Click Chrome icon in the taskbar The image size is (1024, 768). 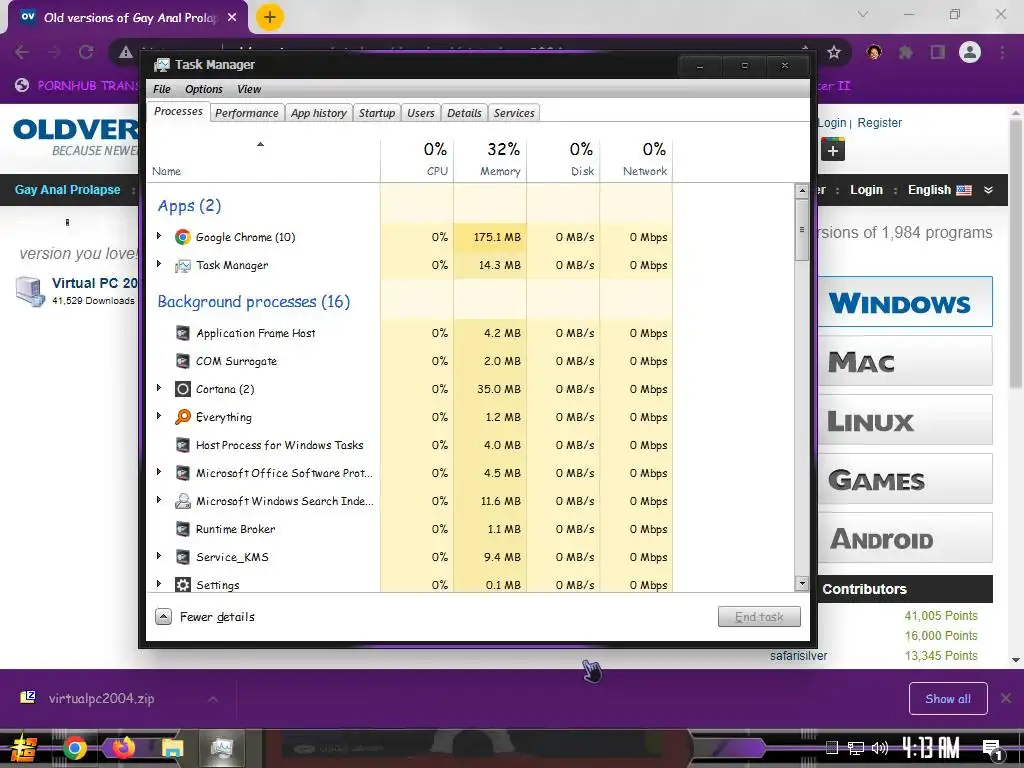pos(74,748)
